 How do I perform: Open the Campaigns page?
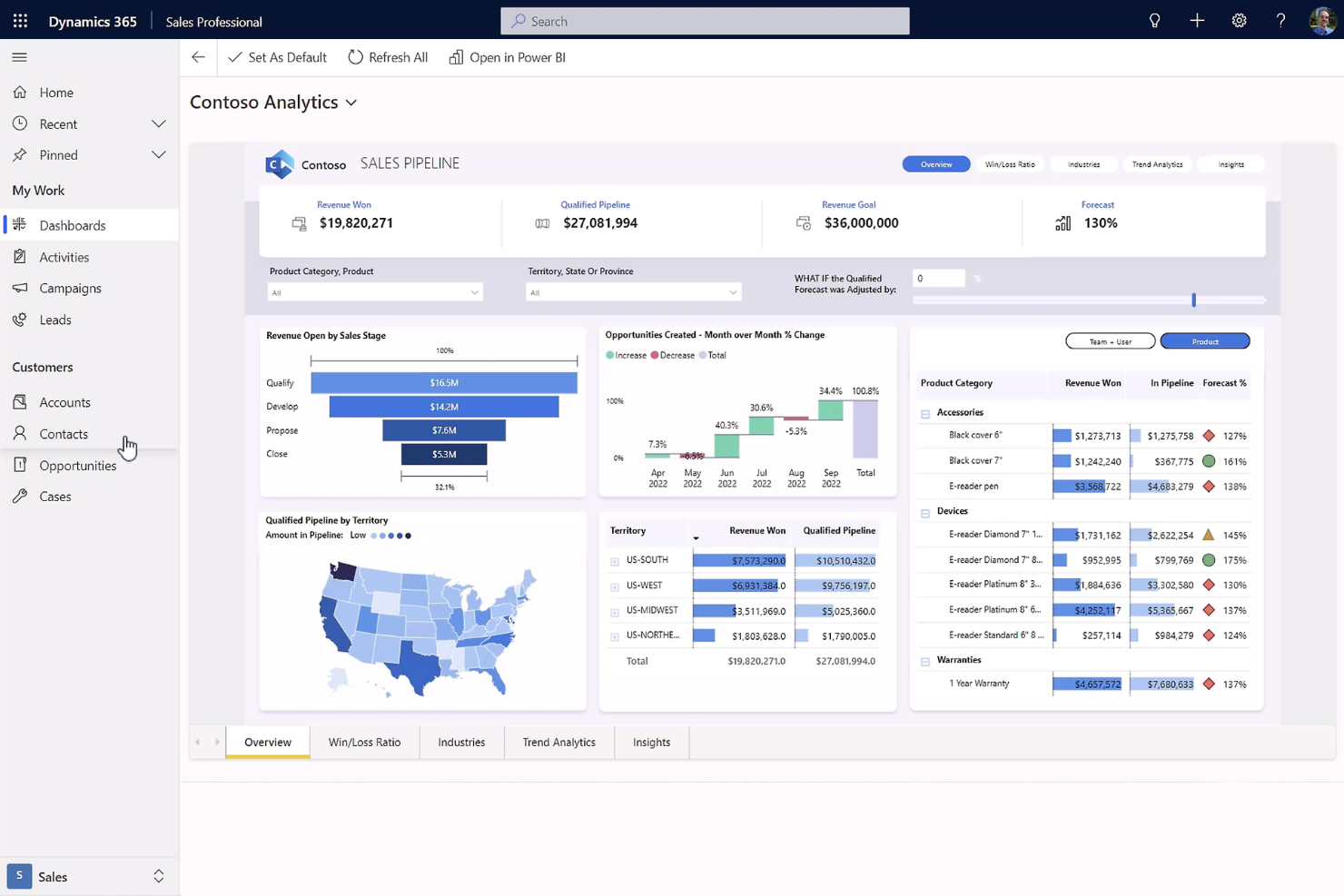[68, 288]
